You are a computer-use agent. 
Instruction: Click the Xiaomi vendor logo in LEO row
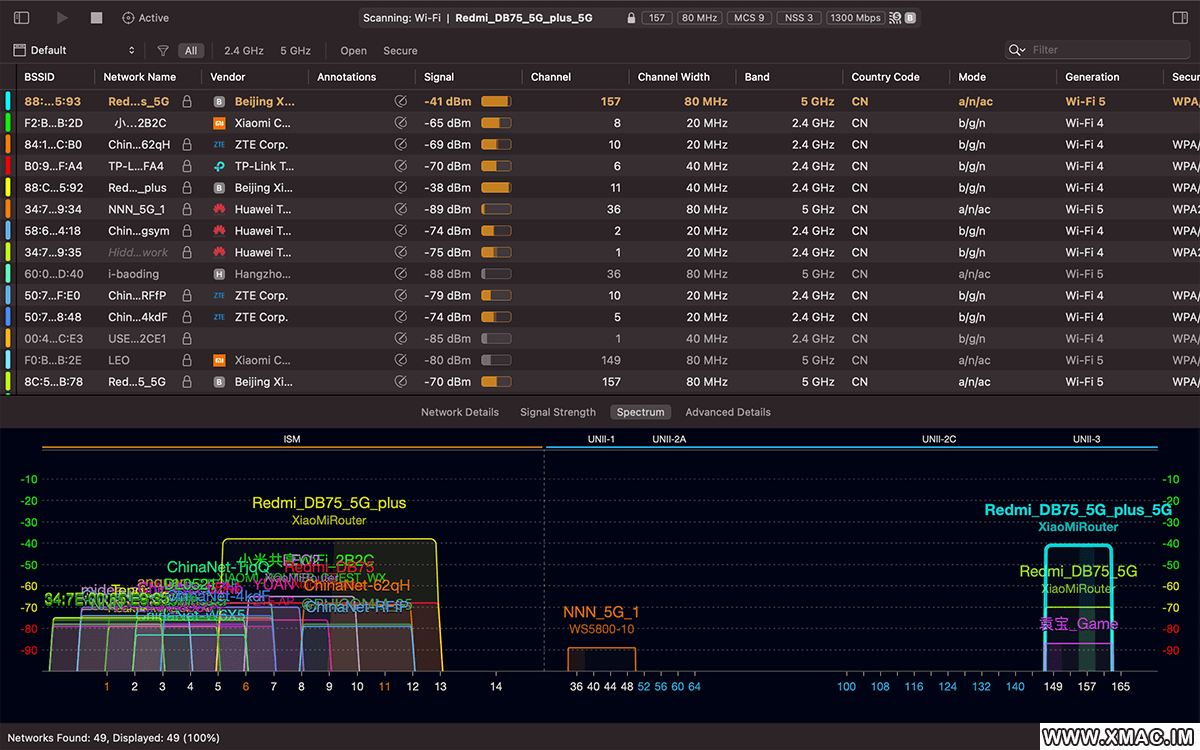point(219,360)
